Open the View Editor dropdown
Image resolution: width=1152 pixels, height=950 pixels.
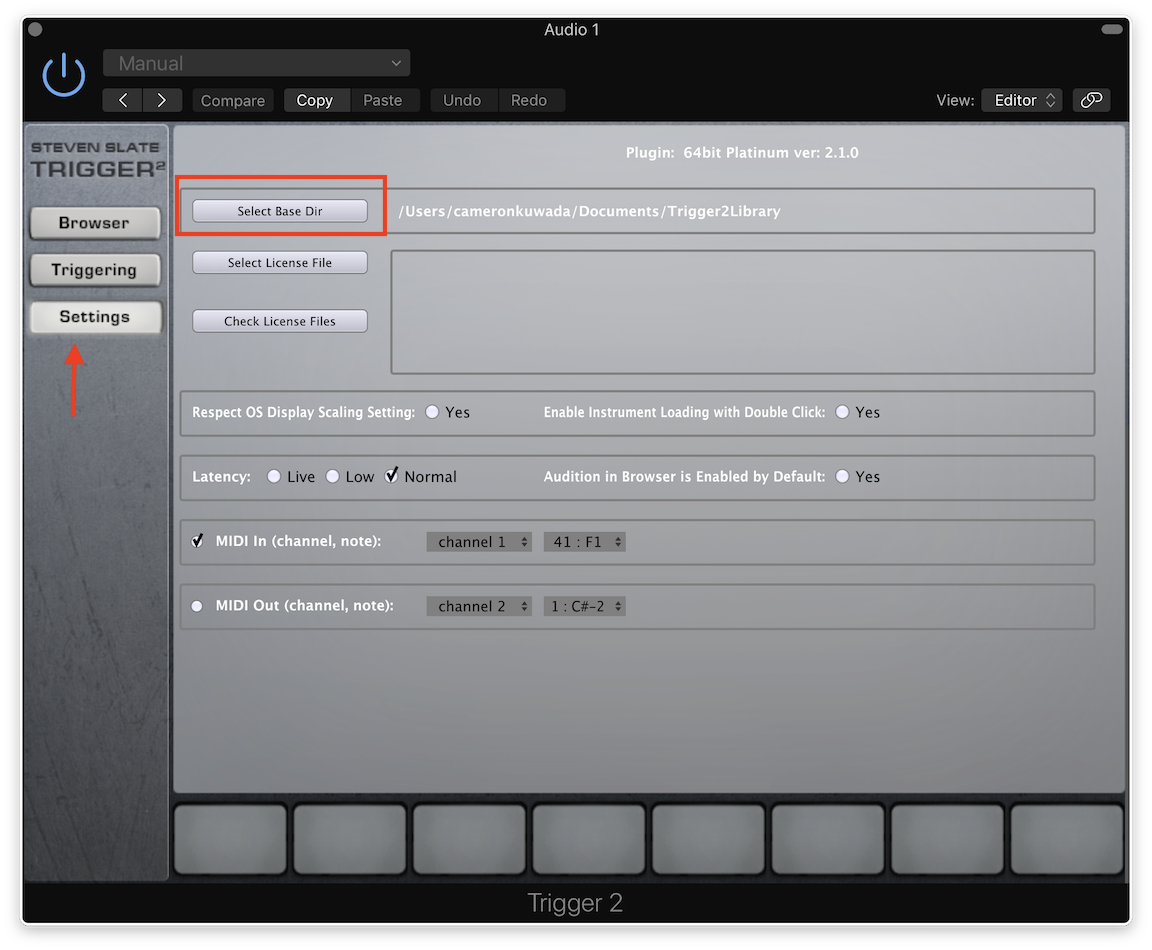click(x=1023, y=100)
